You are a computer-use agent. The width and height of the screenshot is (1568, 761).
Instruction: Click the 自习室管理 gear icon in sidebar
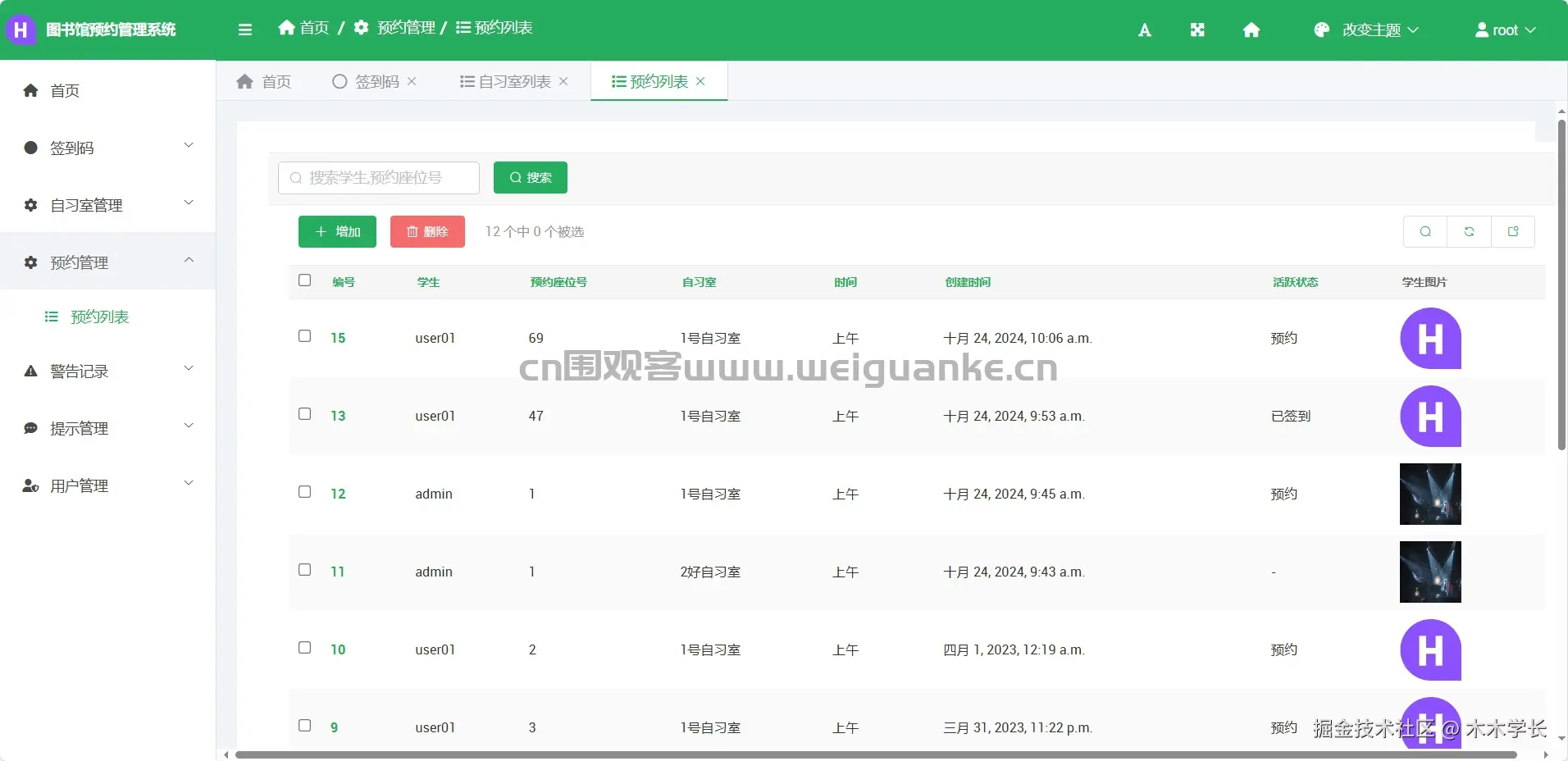[x=31, y=205]
